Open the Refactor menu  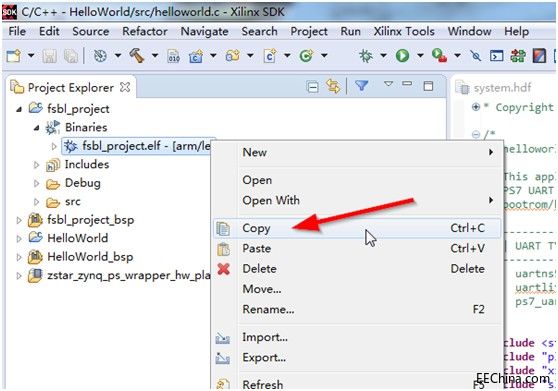(x=145, y=31)
